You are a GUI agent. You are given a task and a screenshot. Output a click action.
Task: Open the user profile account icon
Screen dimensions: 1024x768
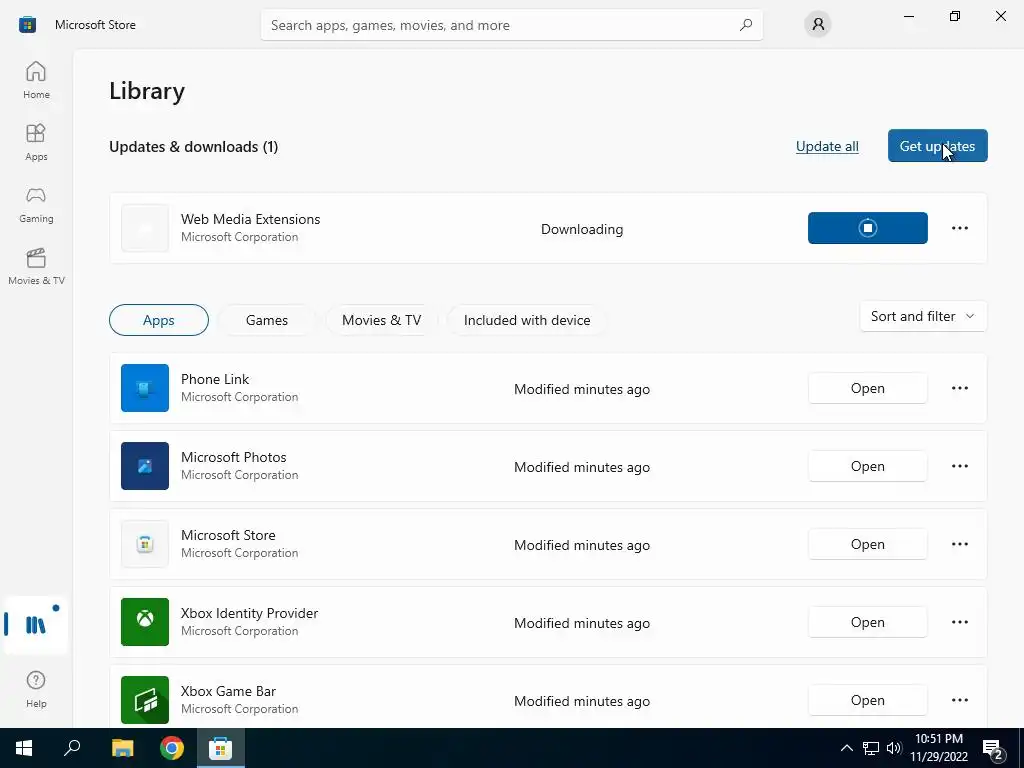(818, 25)
